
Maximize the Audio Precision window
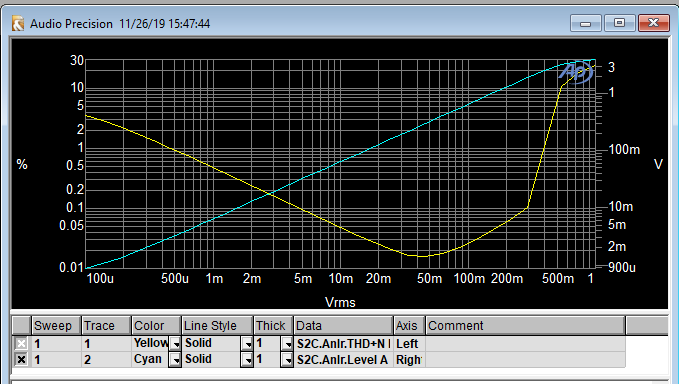619,23
